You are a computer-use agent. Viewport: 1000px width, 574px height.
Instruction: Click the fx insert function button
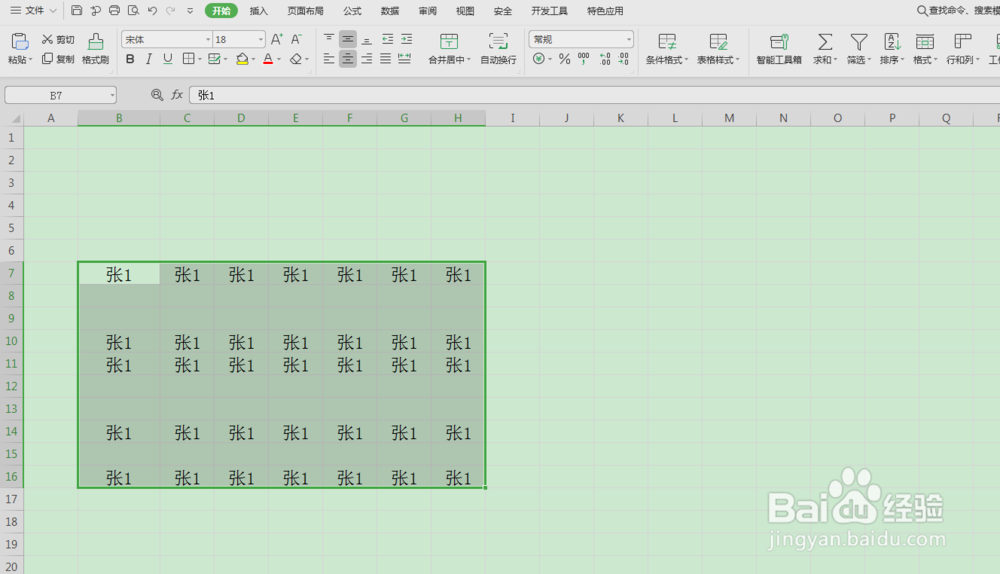(177, 95)
